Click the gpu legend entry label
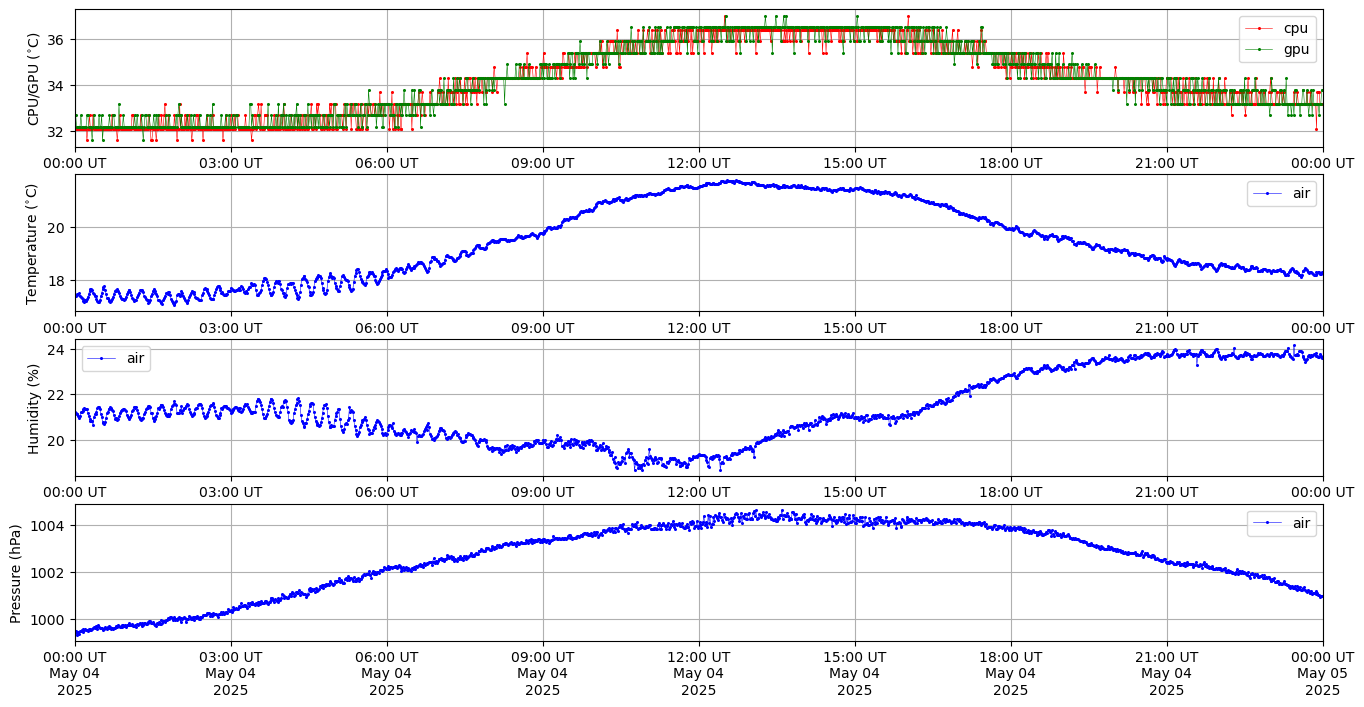Screen dimensions: 1364x707 (1295, 49)
